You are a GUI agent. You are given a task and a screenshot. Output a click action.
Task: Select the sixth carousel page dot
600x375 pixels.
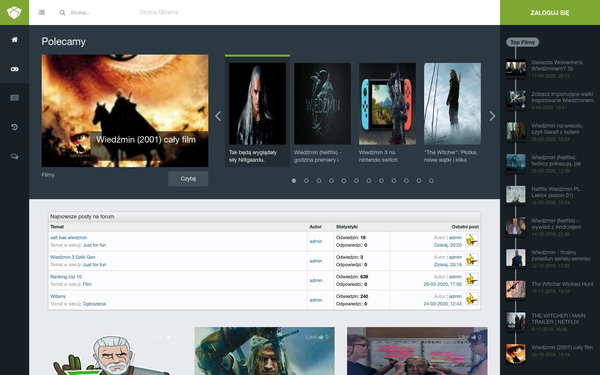tap(356, 181)
